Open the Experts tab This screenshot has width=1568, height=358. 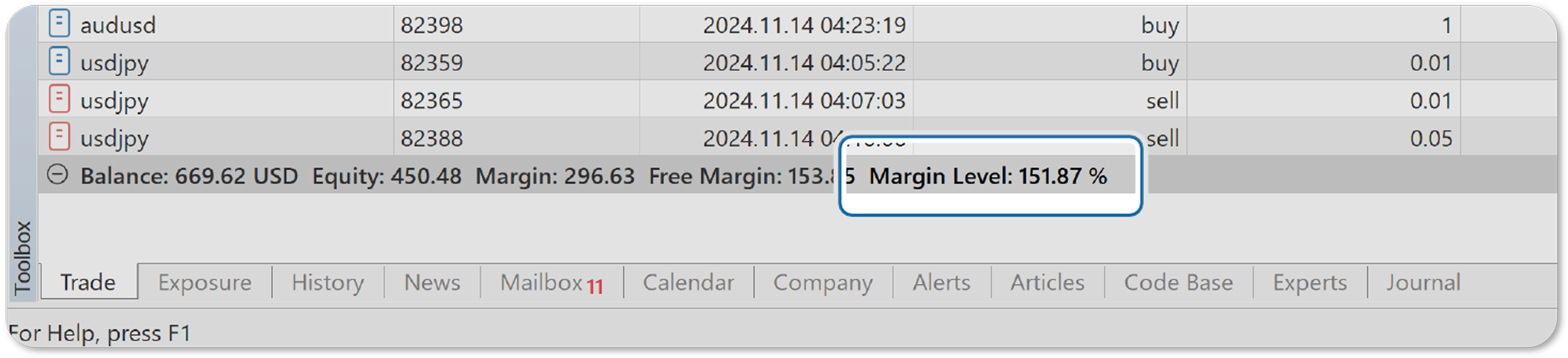point(1310,283)
